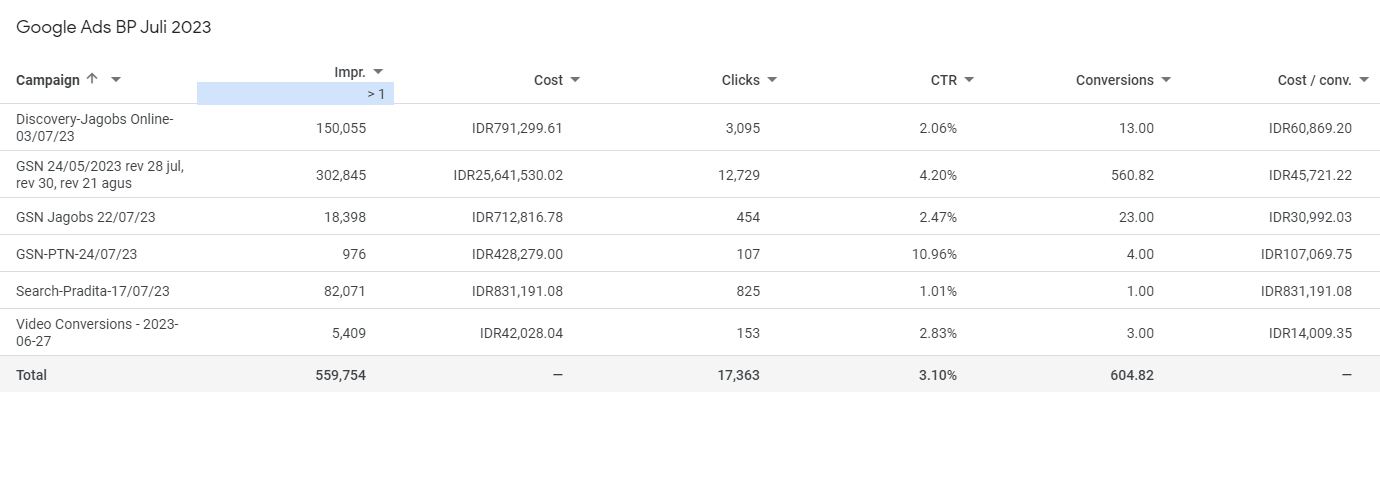Open the Impr. column dropdown arrow
1380x492 pixels.
(x=378, y=72)
